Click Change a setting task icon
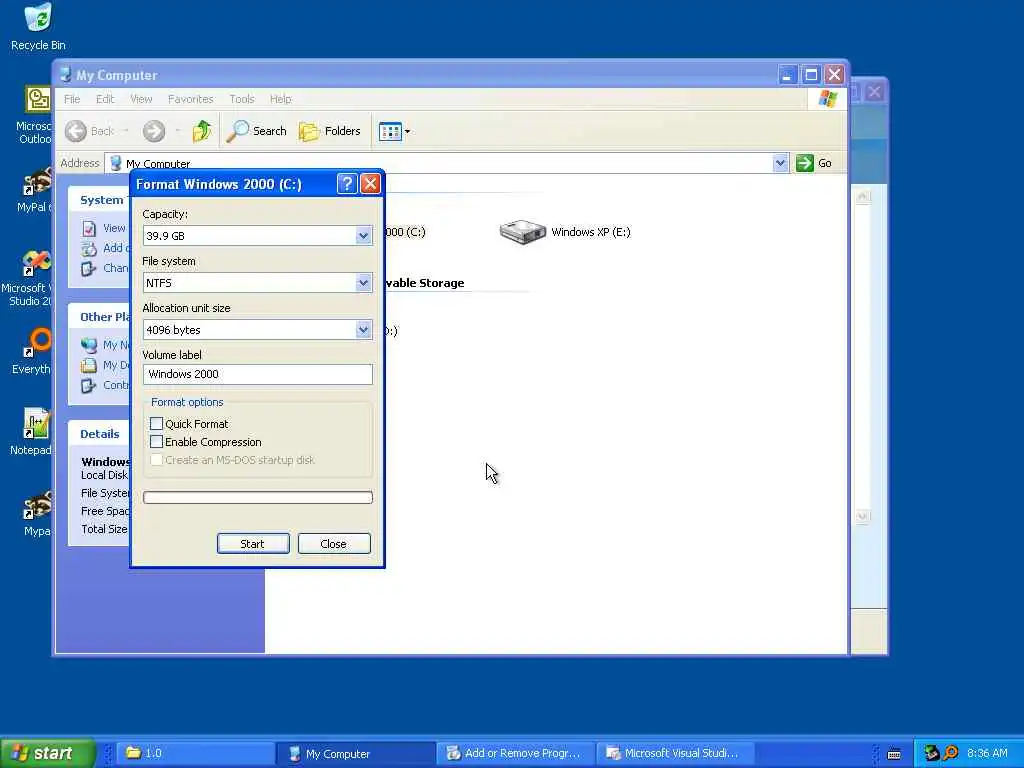This screenshot has height=768, width=1024. pos(89,268)
